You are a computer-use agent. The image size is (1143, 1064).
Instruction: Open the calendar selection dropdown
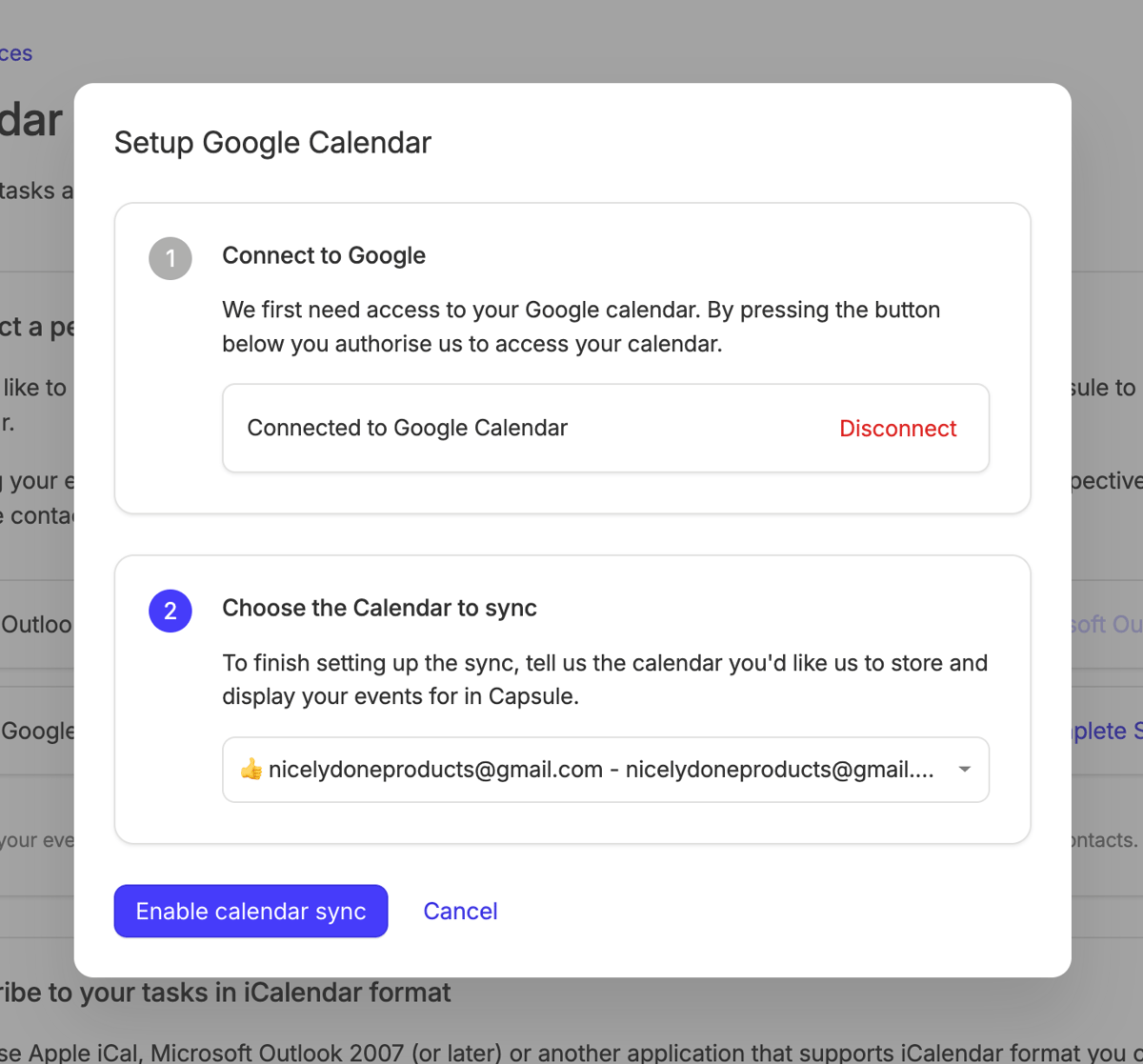605,770
